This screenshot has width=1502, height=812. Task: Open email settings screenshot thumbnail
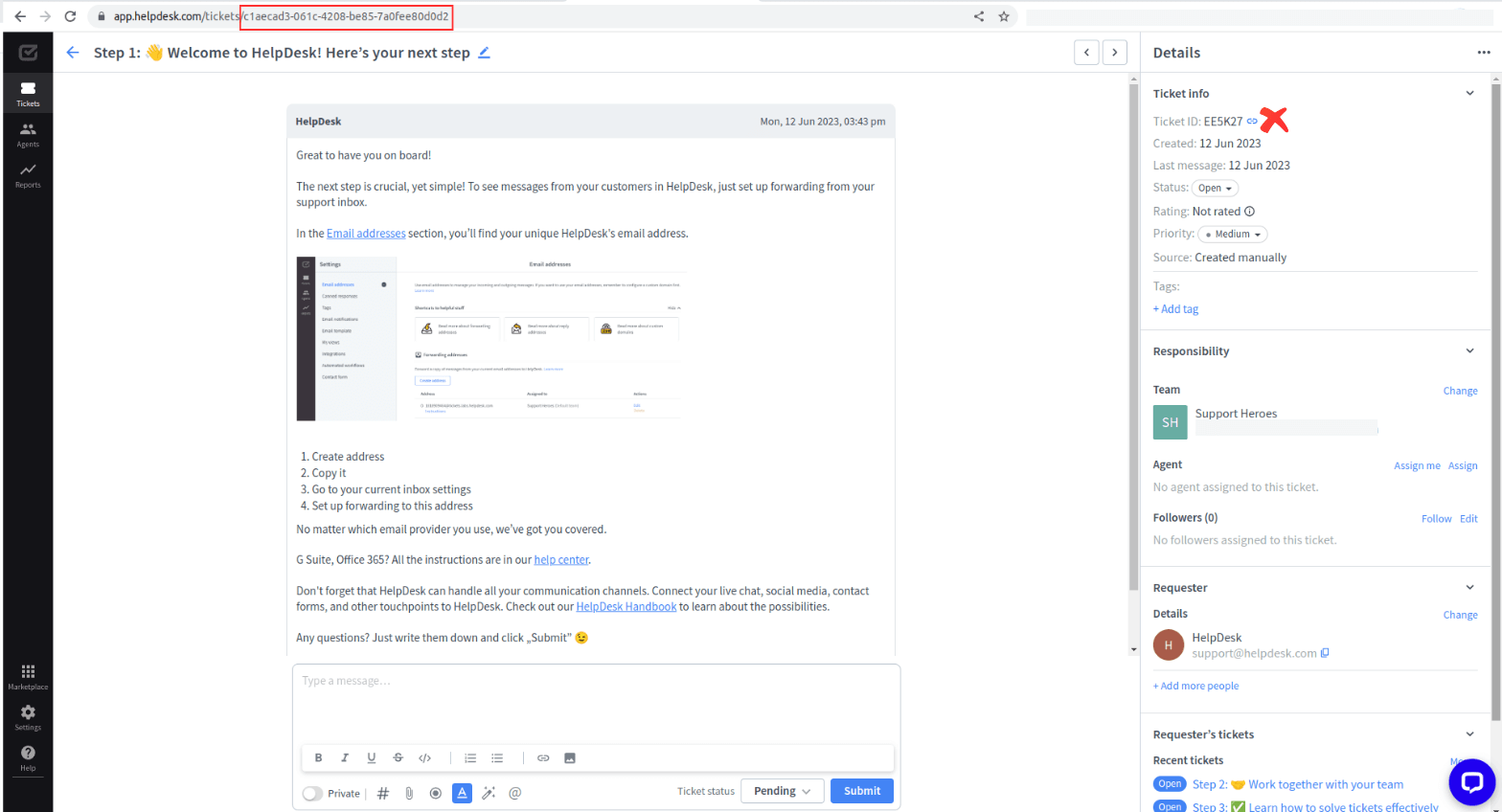pos(491,338)
